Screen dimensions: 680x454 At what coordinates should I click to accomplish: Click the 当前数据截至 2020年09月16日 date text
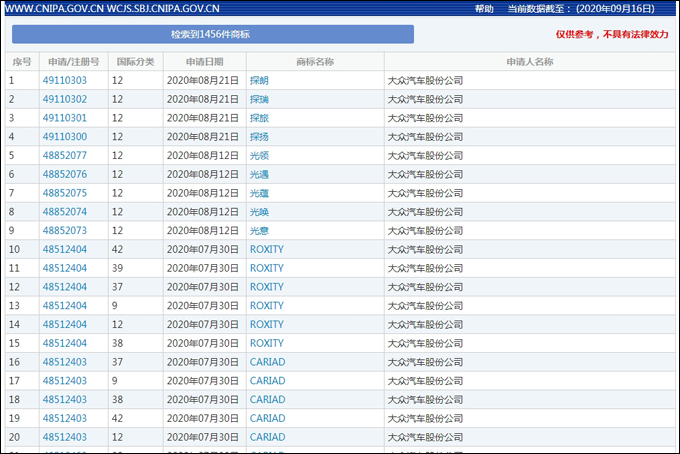(581, 9)
